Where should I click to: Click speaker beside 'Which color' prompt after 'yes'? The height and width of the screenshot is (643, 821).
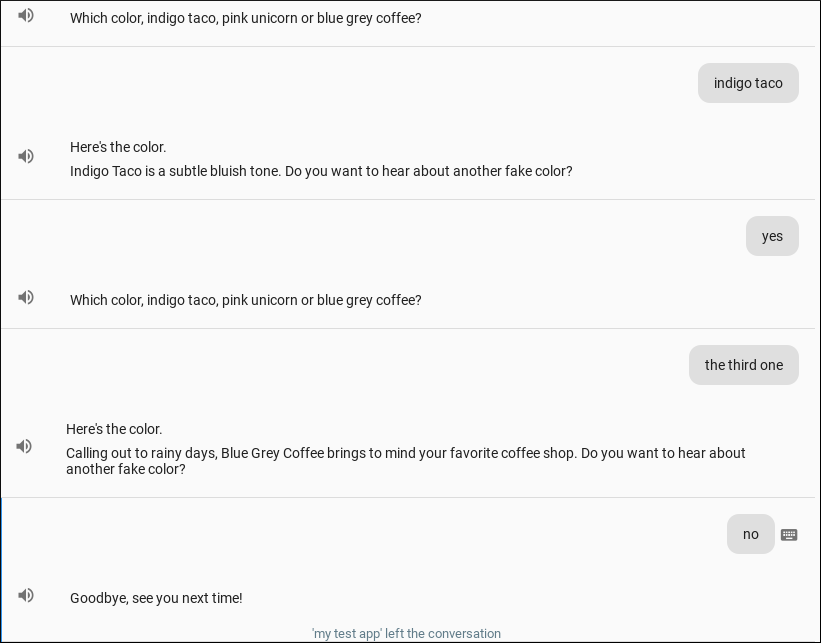click(x=26, y=298)
